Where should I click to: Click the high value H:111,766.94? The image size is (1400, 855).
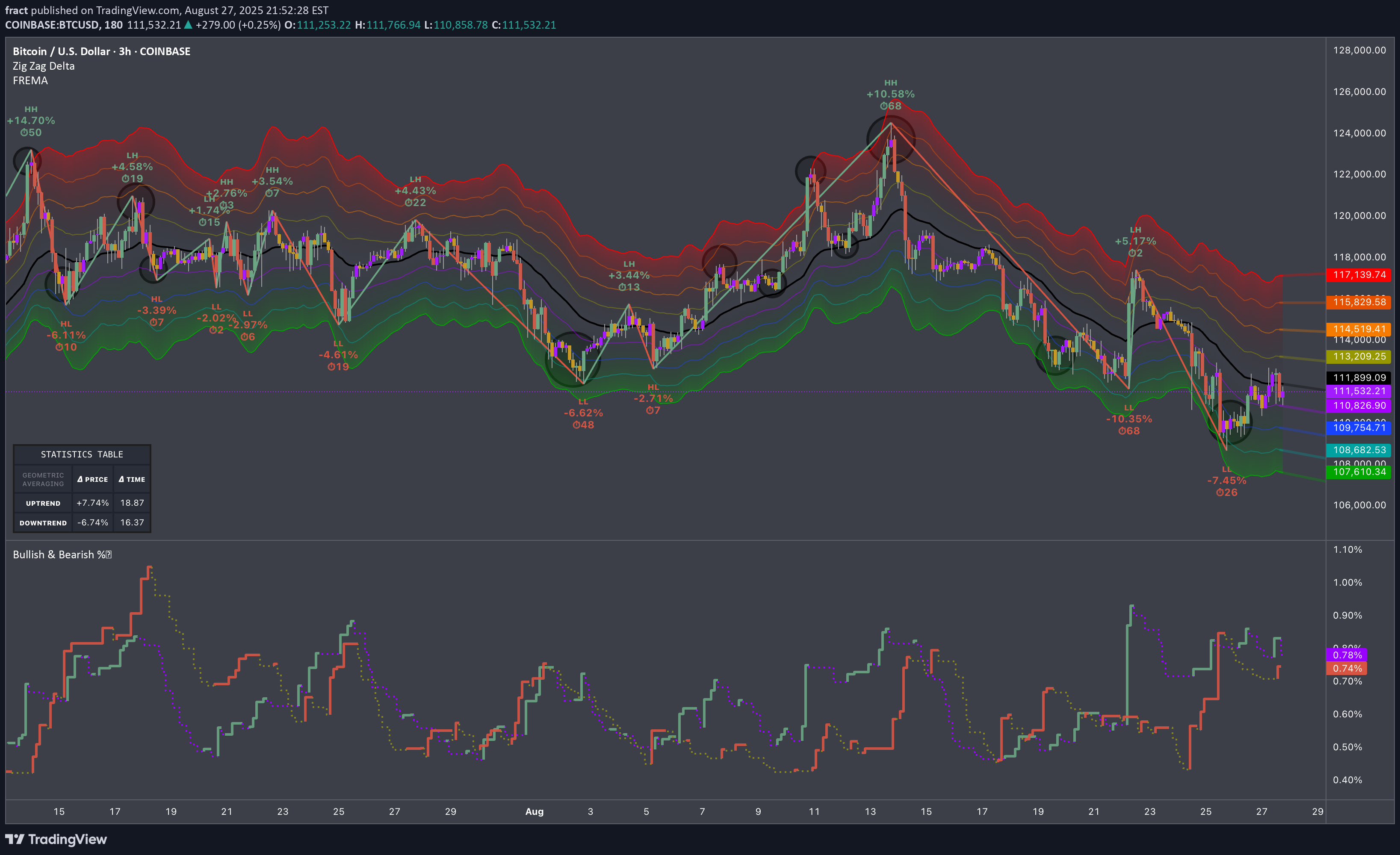[387, 25]
